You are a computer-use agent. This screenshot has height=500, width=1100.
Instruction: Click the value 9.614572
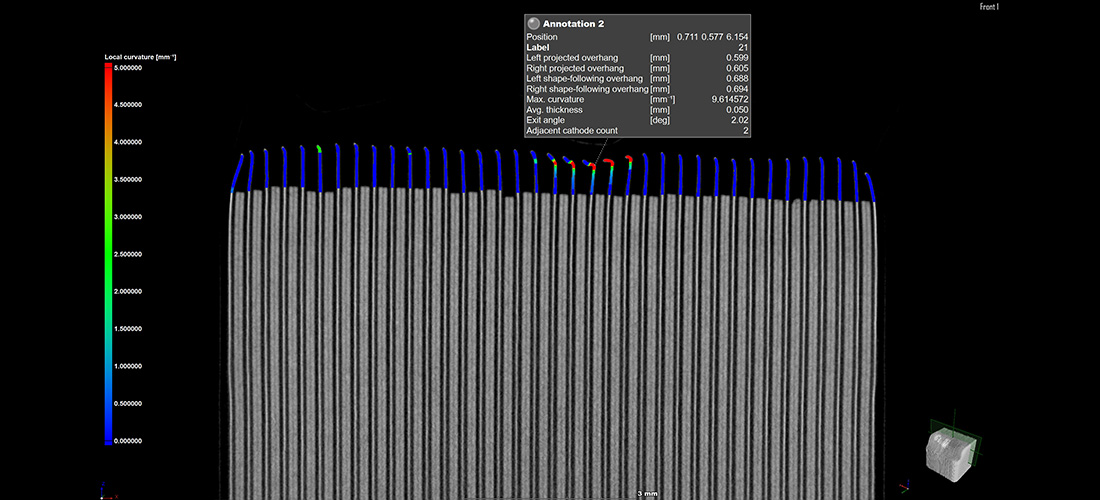731,100
